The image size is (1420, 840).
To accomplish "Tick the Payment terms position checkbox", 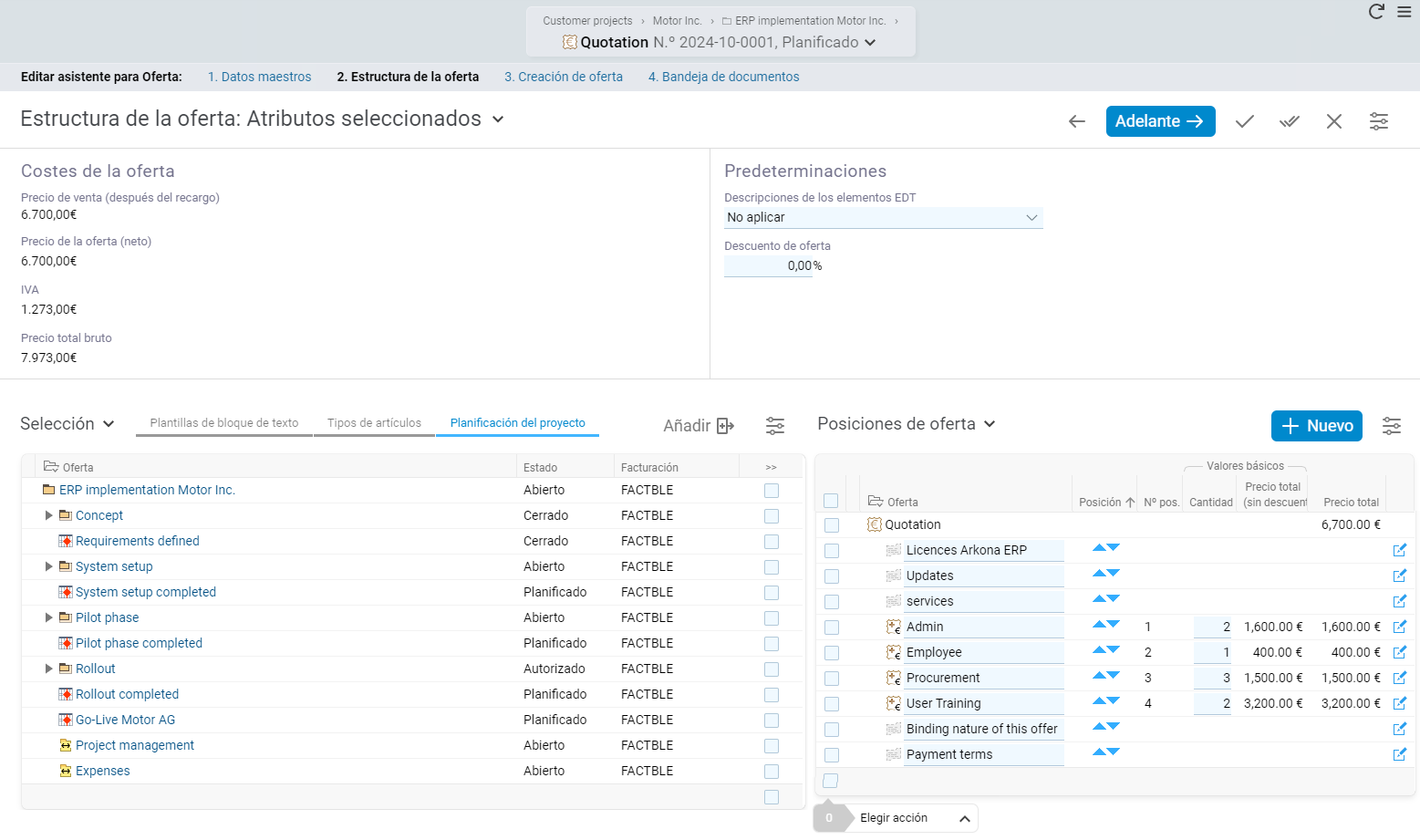I will (x=831, y=755).
